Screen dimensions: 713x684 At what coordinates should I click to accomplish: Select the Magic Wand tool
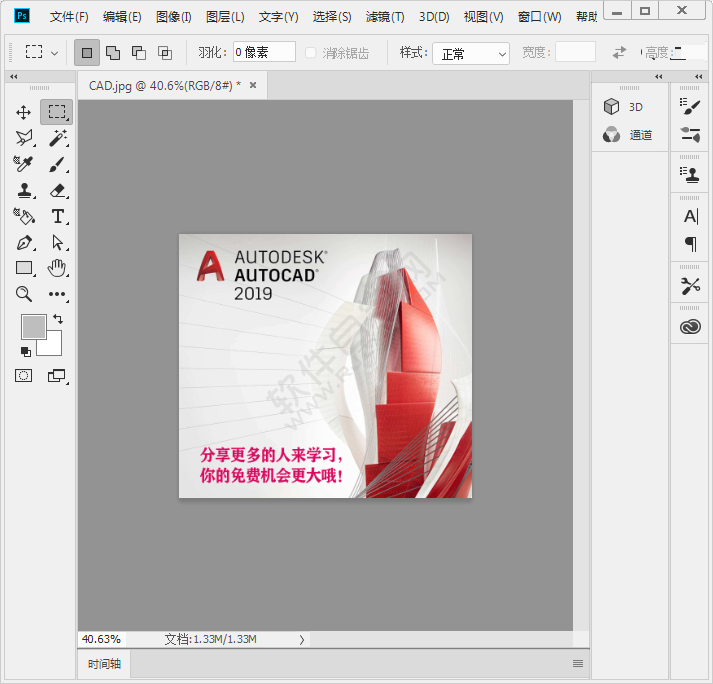[x=58, y=138]
